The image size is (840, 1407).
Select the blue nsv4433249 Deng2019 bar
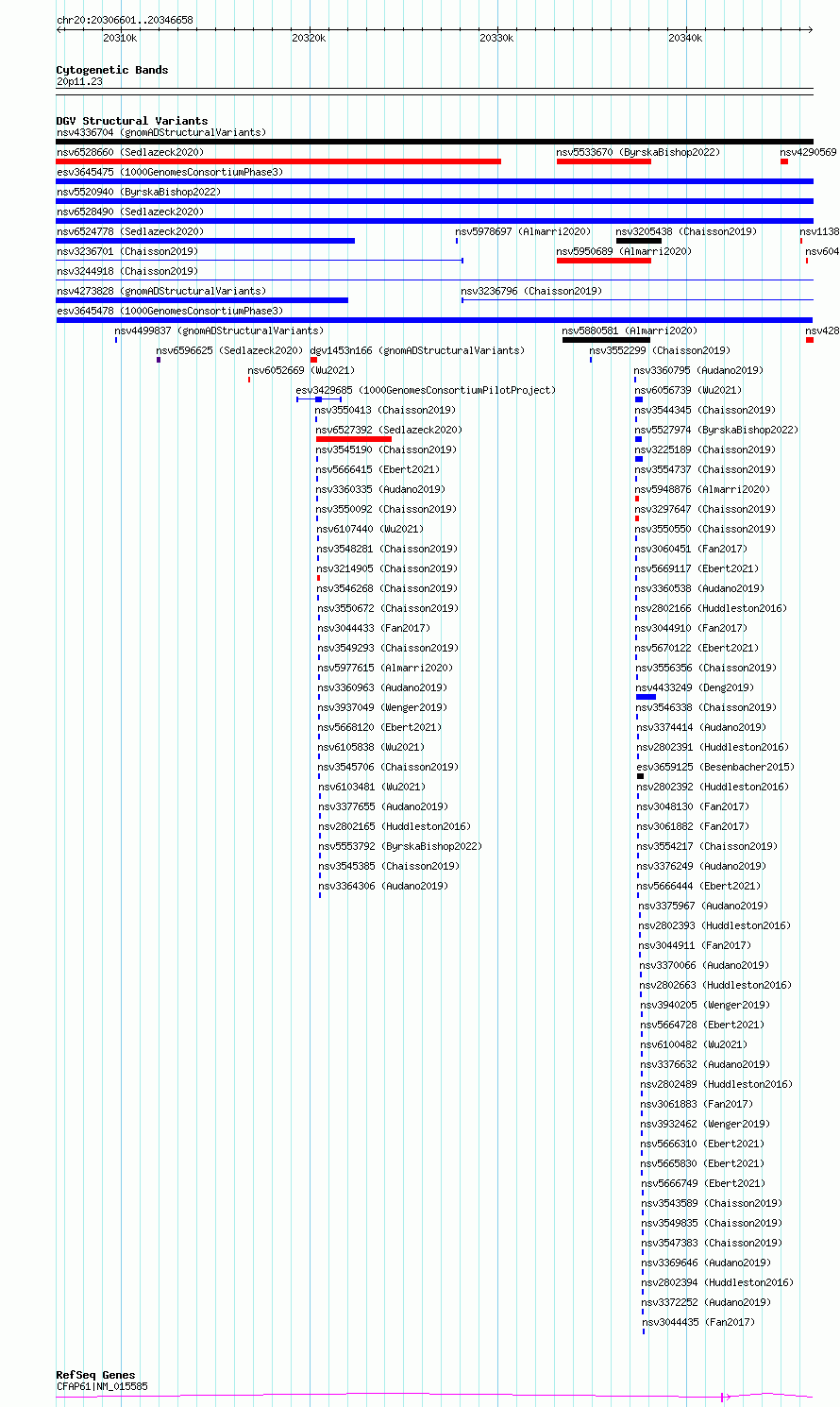(x=646, y=697)
